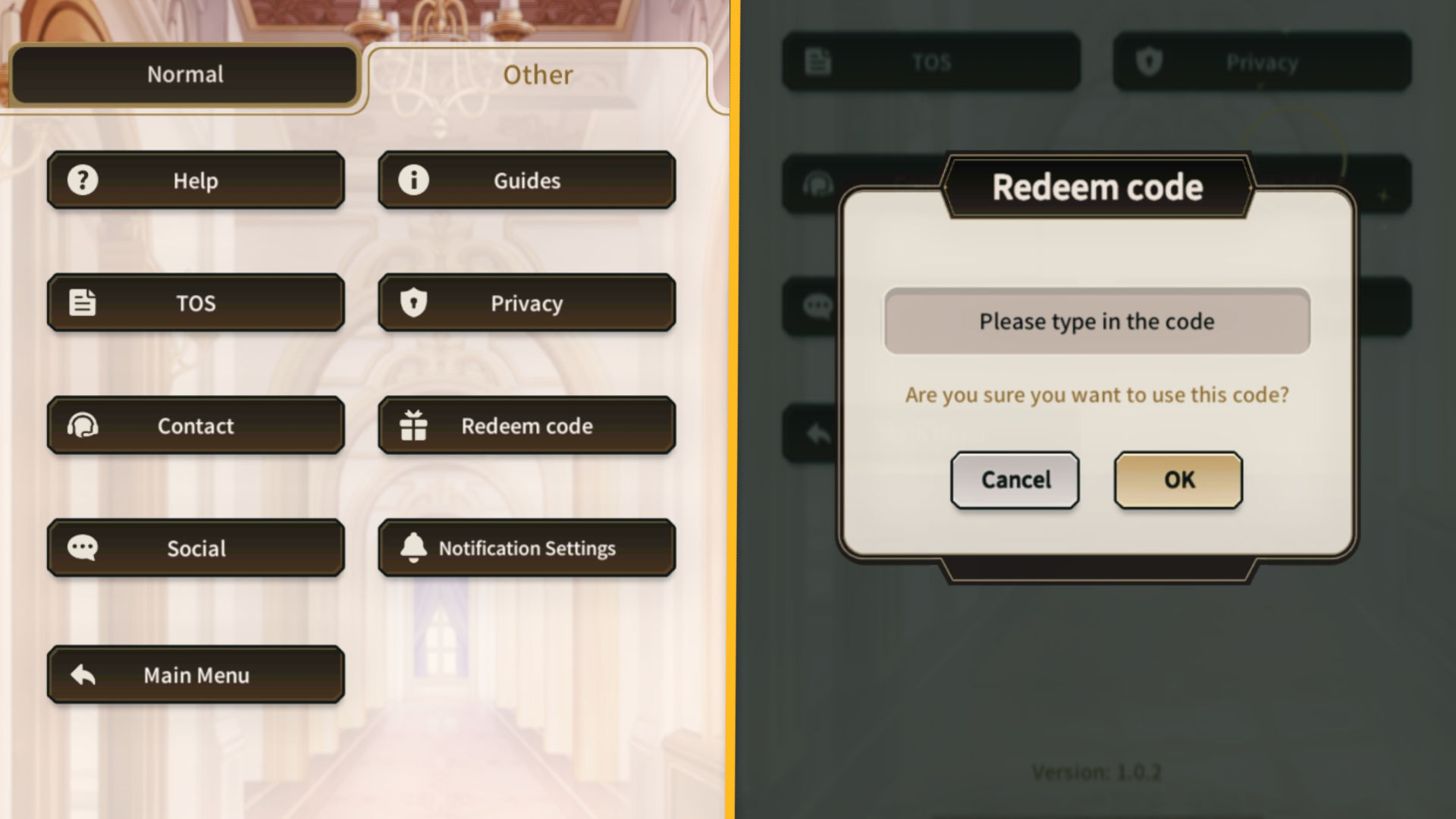Toggle Privacy settings visibility
Viewport: 1456px width, 819px height.
pyautogui.click(x=527, y=302)
